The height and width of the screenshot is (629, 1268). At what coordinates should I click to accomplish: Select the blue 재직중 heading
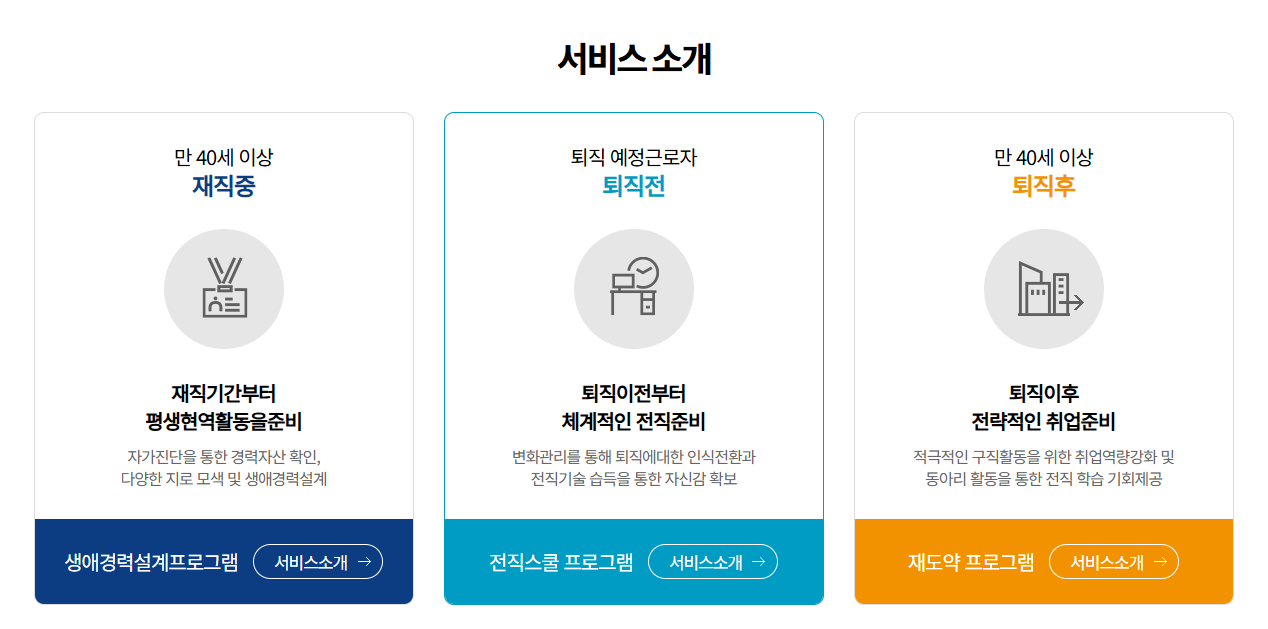click(x=224, y=186)
